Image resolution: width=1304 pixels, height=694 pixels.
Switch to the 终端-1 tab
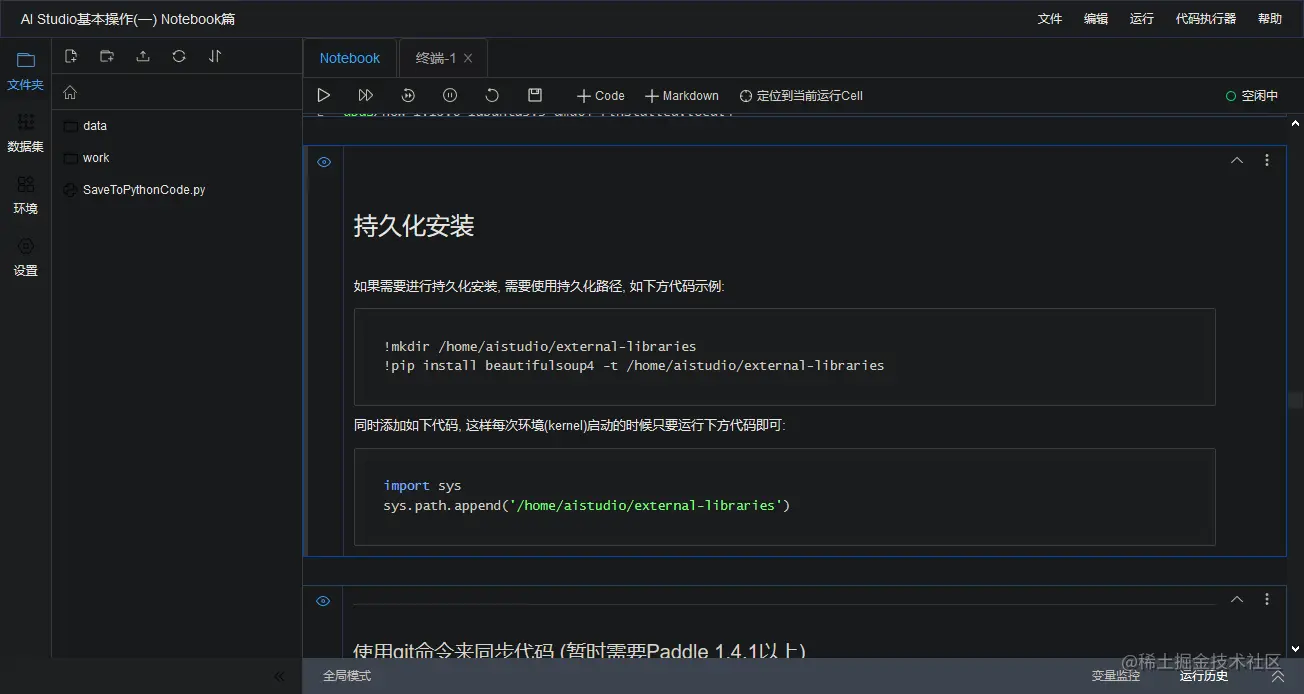(x=436, y=58)
